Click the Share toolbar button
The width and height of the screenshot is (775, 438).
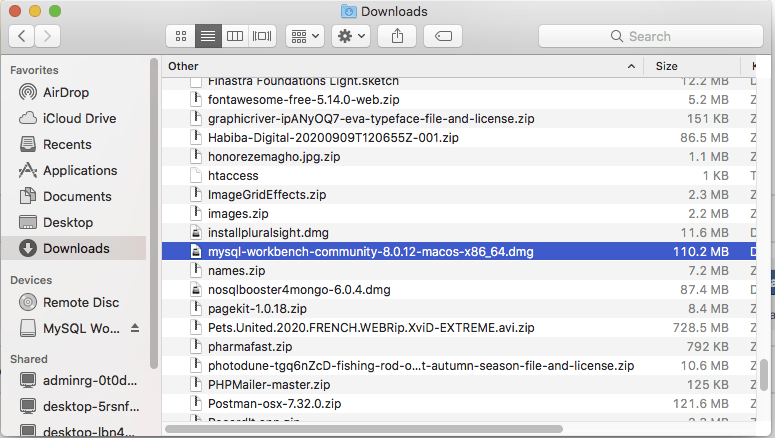click(x=397, y=36)
